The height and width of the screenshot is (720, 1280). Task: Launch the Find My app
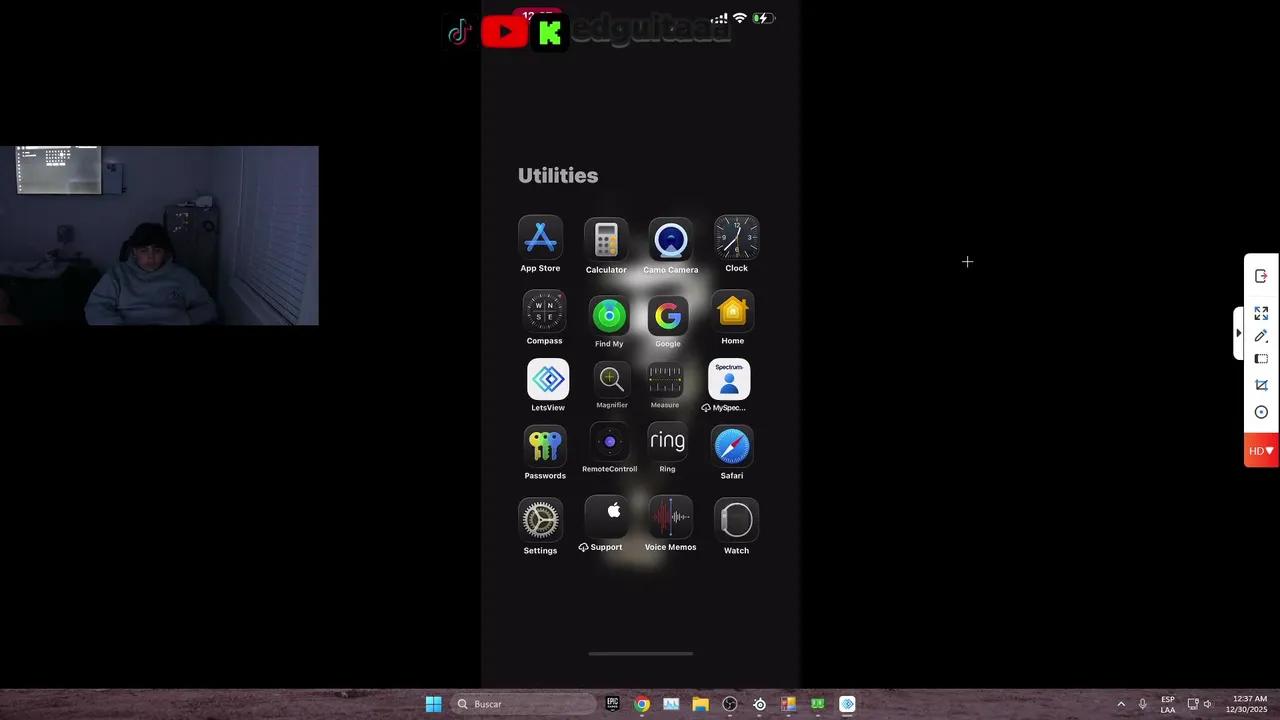(x=608, y=316)
